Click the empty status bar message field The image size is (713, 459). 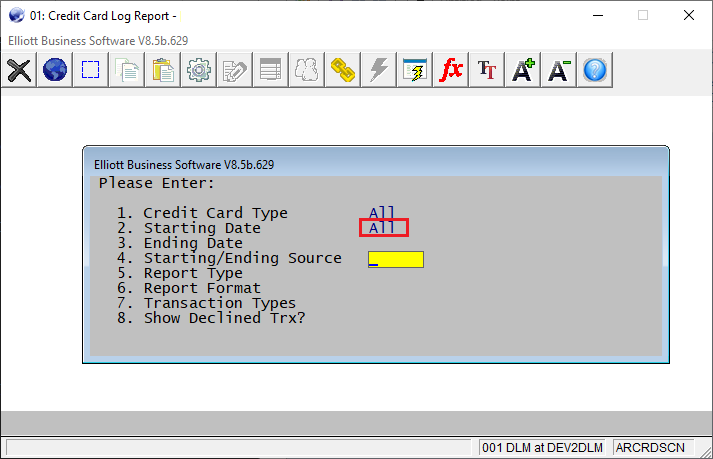click(239, 448)
